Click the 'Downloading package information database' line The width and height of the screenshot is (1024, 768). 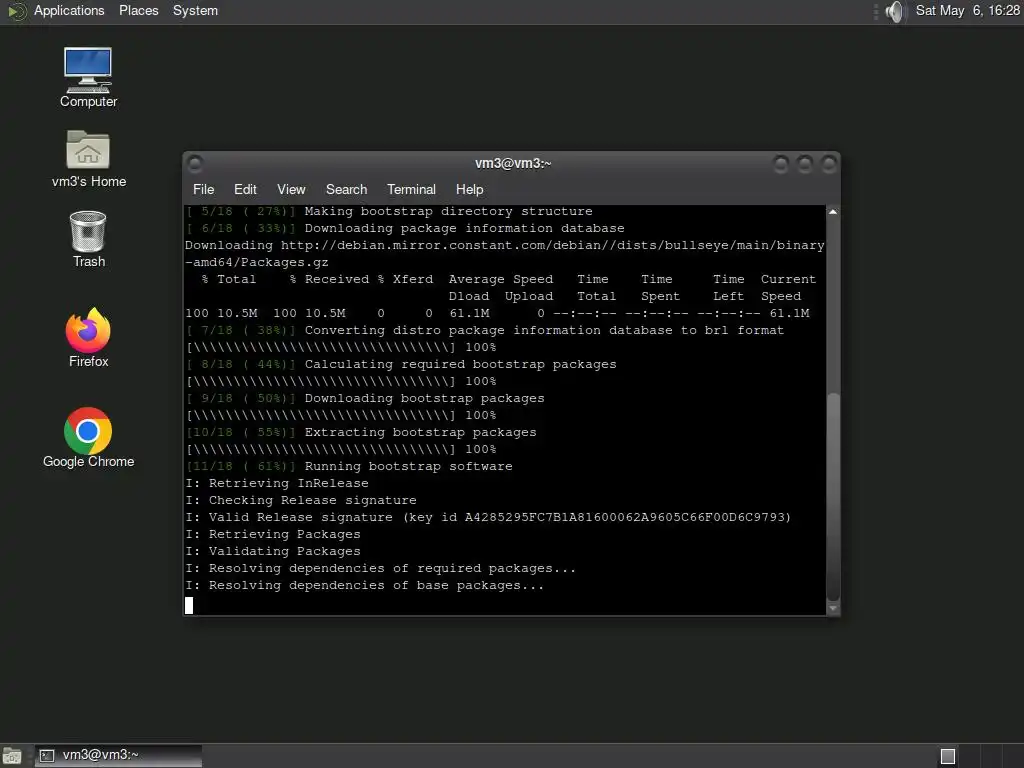pyautogui.click(x=464, y=229)
